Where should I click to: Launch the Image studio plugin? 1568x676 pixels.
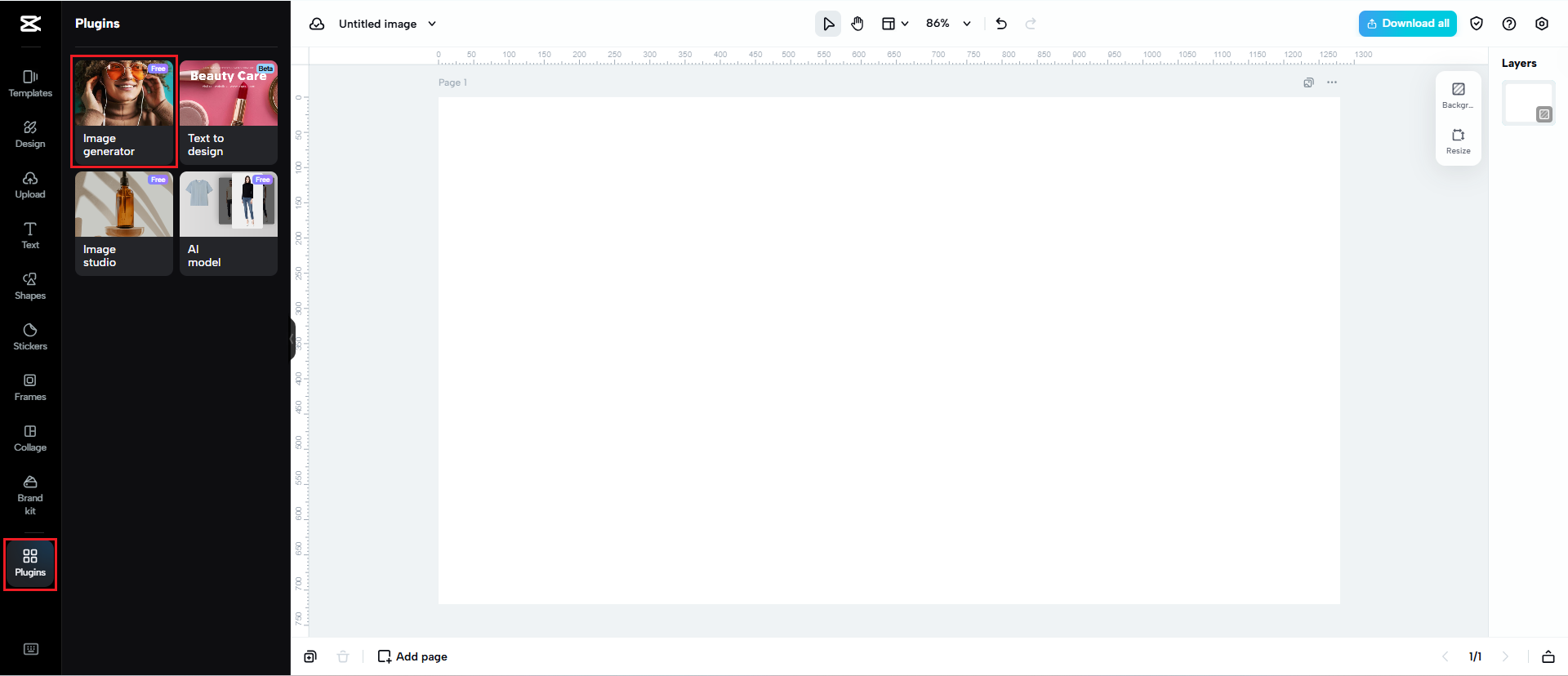coord(124,223)
